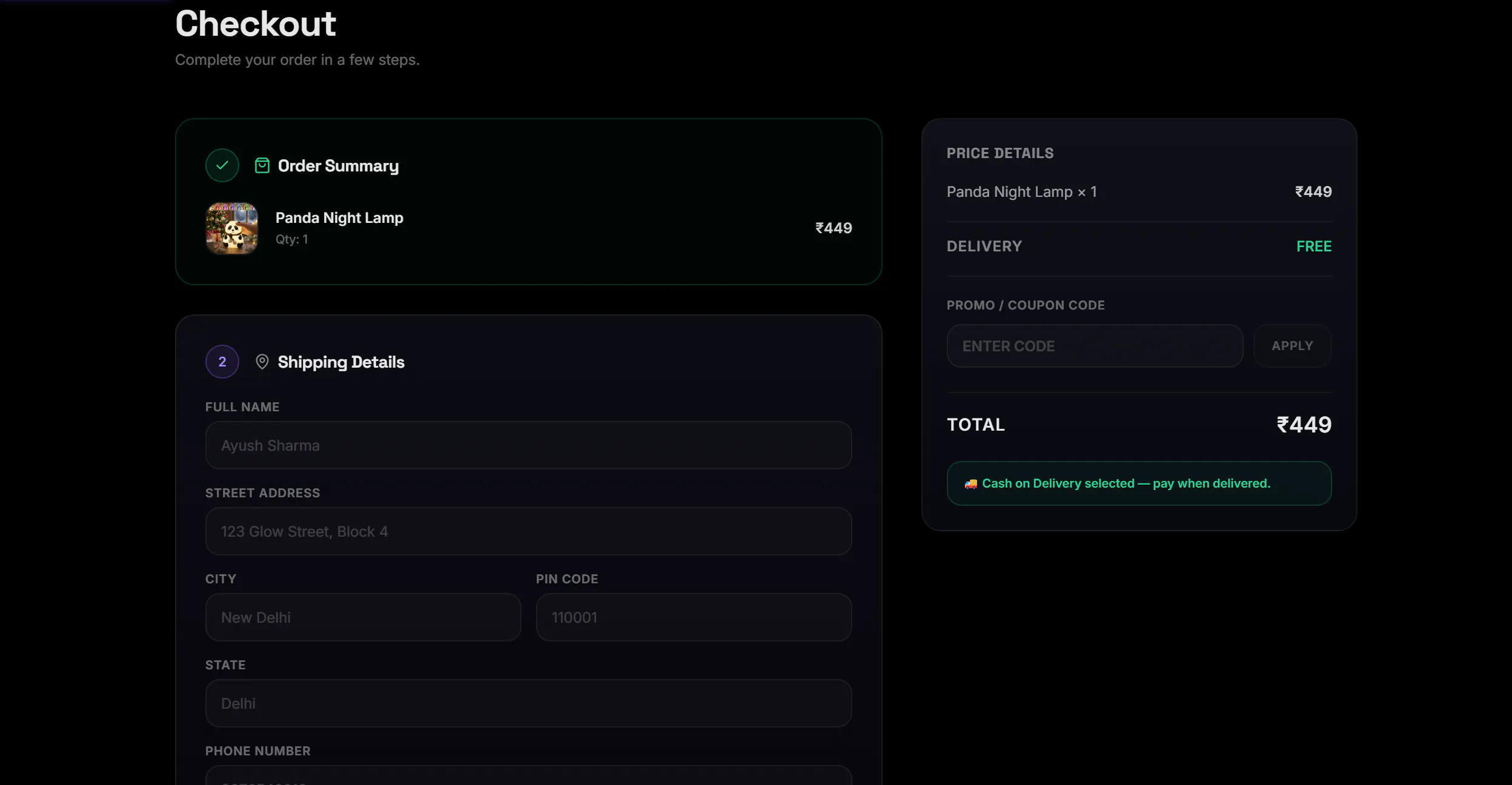Click the delivery truck icon in notice
The image size is (1512, 785).
click(970, 483)
